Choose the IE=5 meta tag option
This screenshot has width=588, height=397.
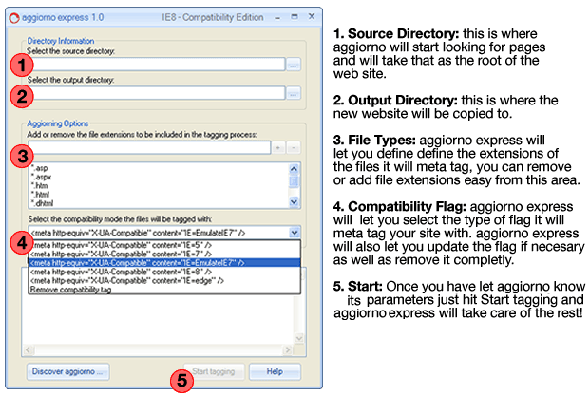click(164, 245)
